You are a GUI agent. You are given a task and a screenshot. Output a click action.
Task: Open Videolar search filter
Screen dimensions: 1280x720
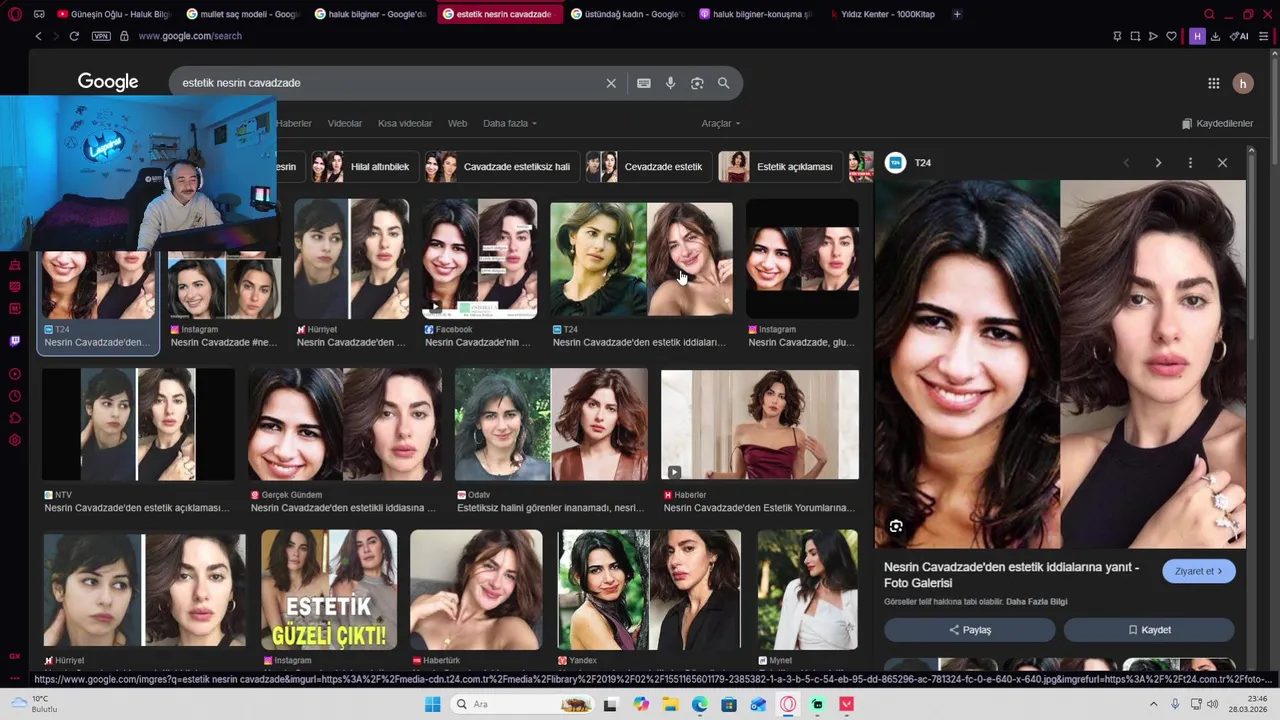pyautogui.click(x=345, y=123)
